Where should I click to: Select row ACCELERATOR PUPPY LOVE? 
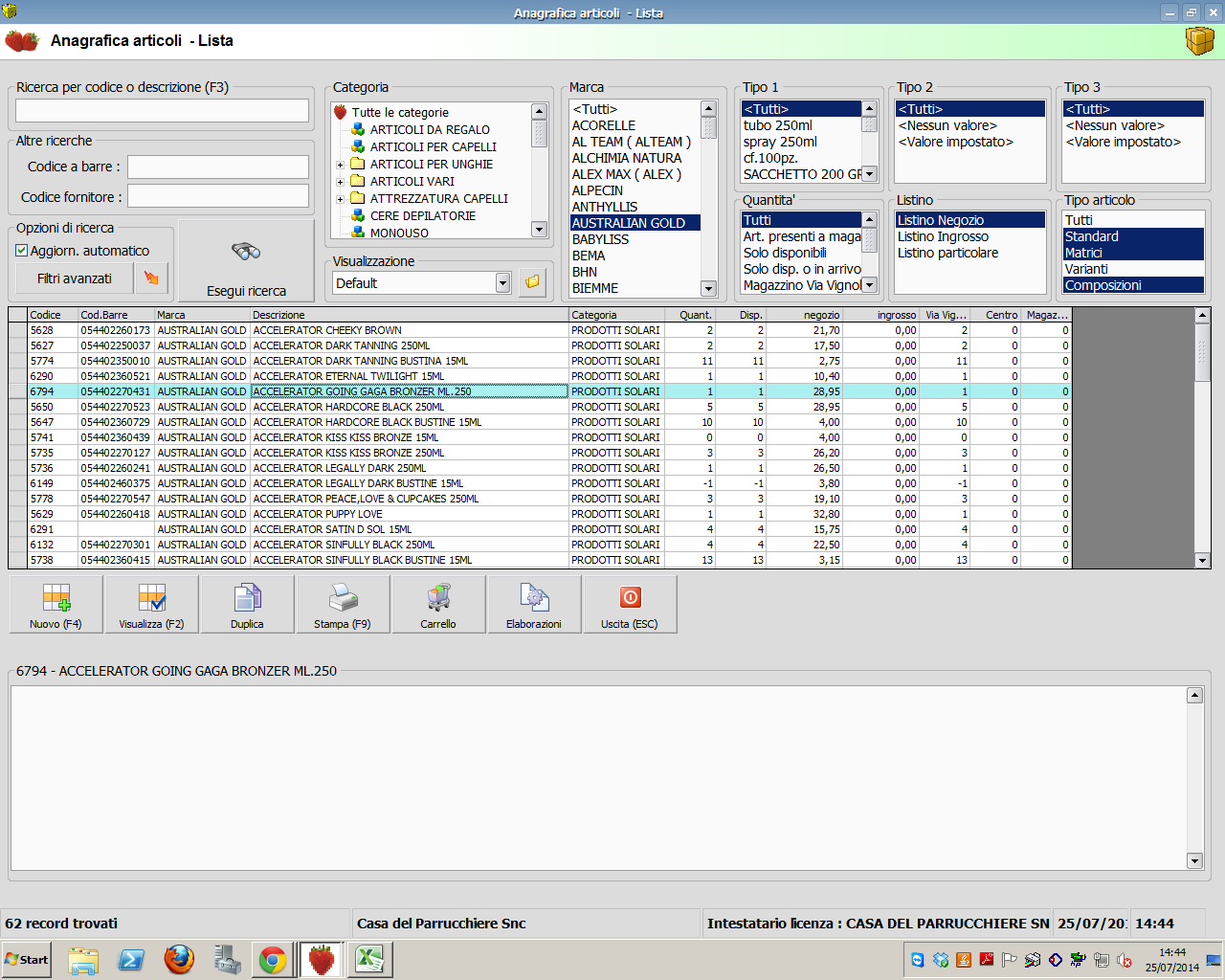click(x=540, y=514)
